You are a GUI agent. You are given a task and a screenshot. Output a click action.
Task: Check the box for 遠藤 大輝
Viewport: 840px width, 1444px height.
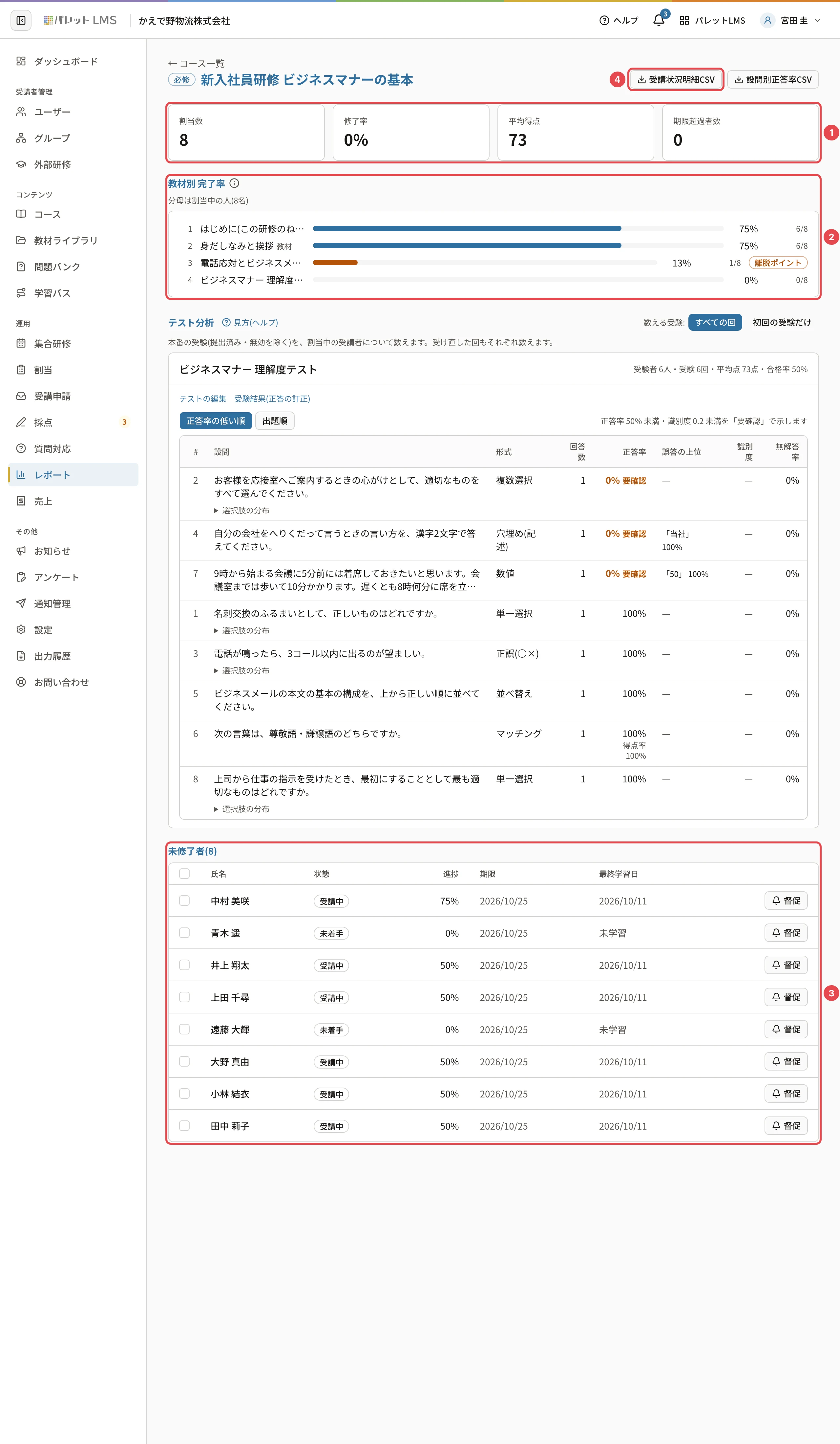(184, 1029)
